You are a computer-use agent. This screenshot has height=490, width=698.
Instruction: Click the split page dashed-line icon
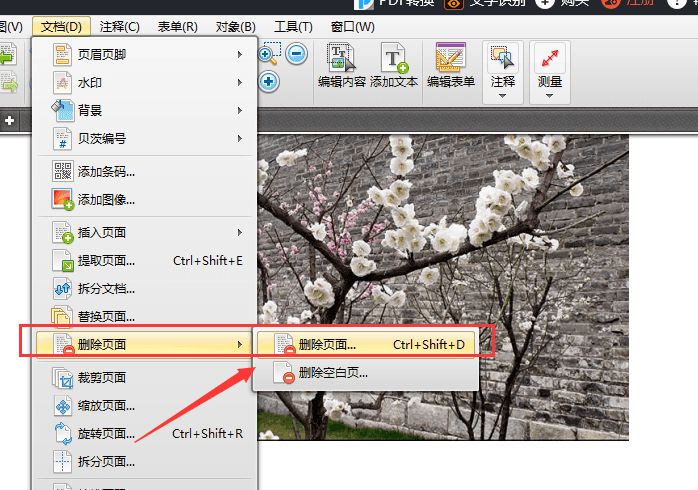click(x=62, y=462)
